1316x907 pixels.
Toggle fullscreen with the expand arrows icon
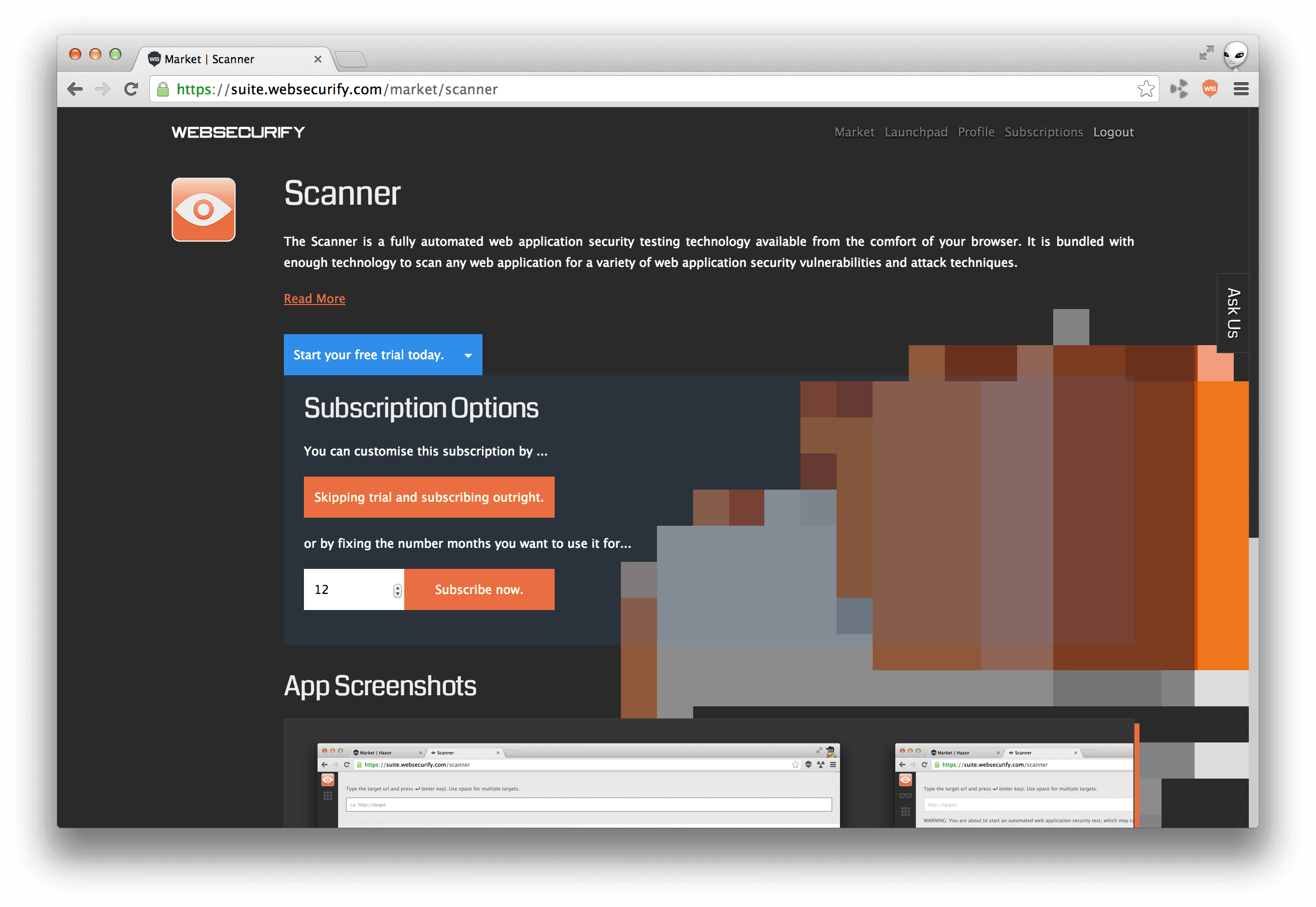tap(1206, 53)
